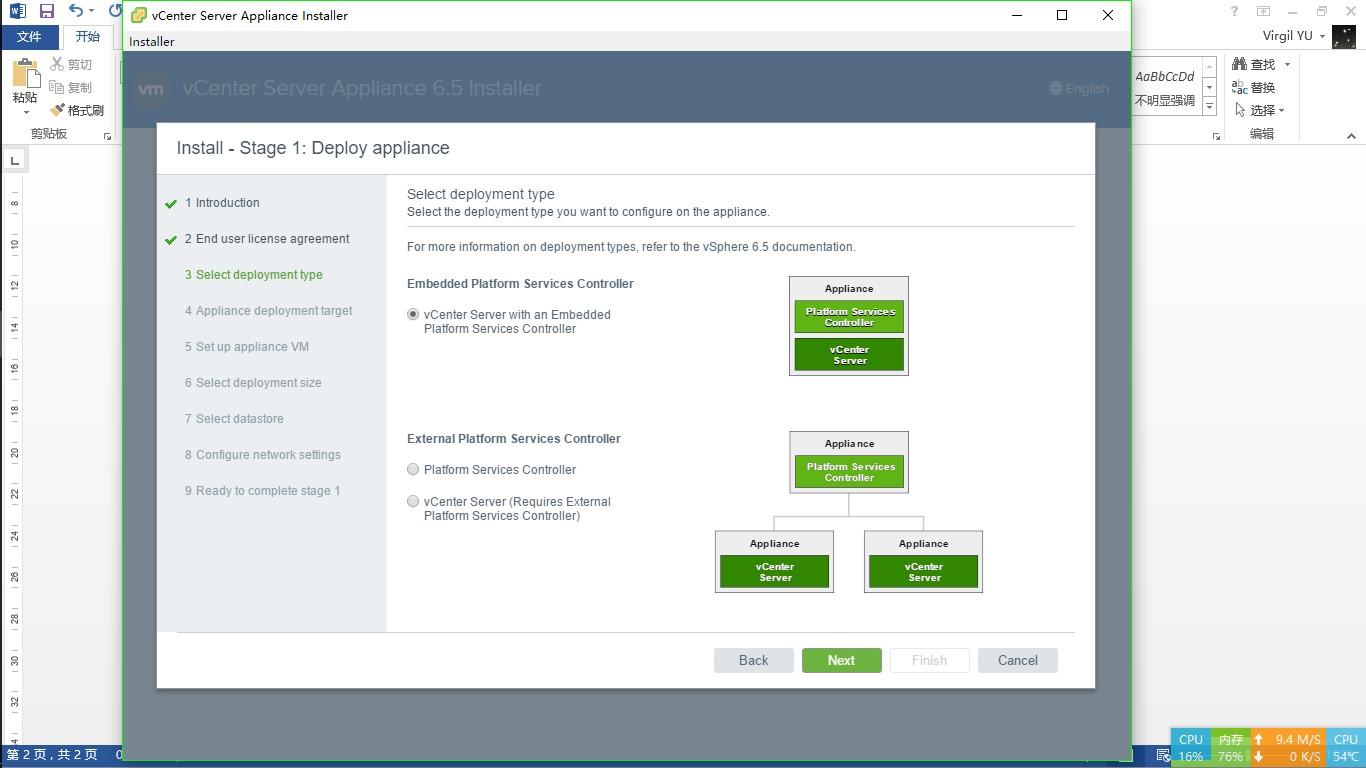The image size is (1366, 768).
Task: Activate the 格式刷 format painter
Action: [x=77, y=110]
